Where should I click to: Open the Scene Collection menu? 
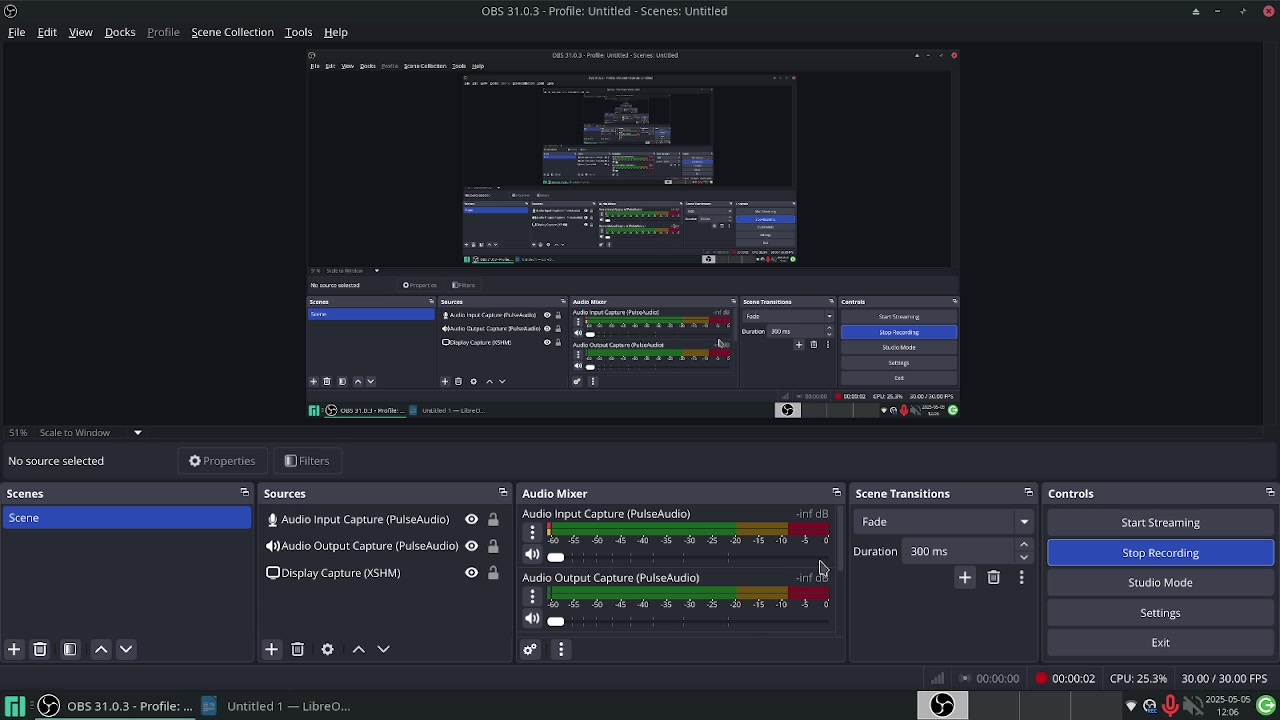232,32
